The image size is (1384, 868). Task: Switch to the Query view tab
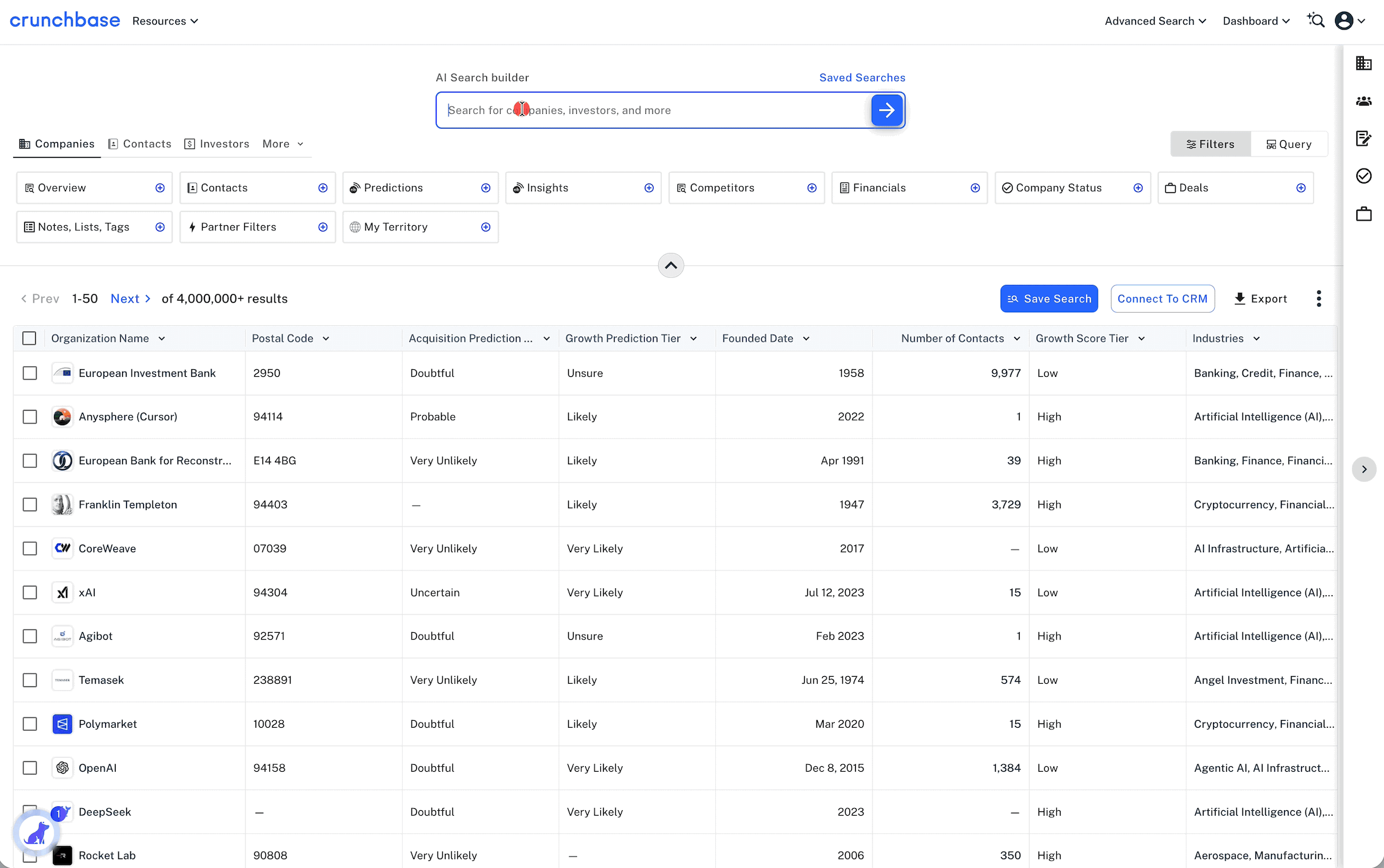1289,144
